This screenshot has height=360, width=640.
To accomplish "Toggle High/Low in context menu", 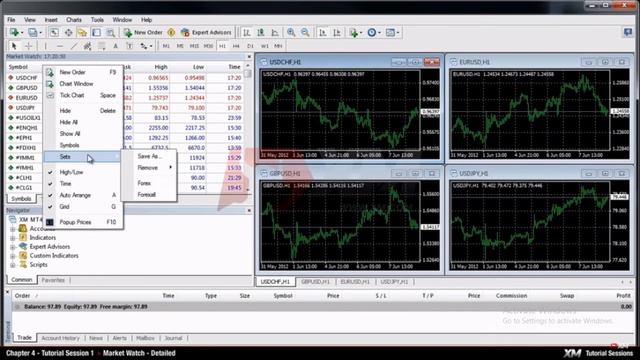I will pyautogui.click(x=83, y=172).
